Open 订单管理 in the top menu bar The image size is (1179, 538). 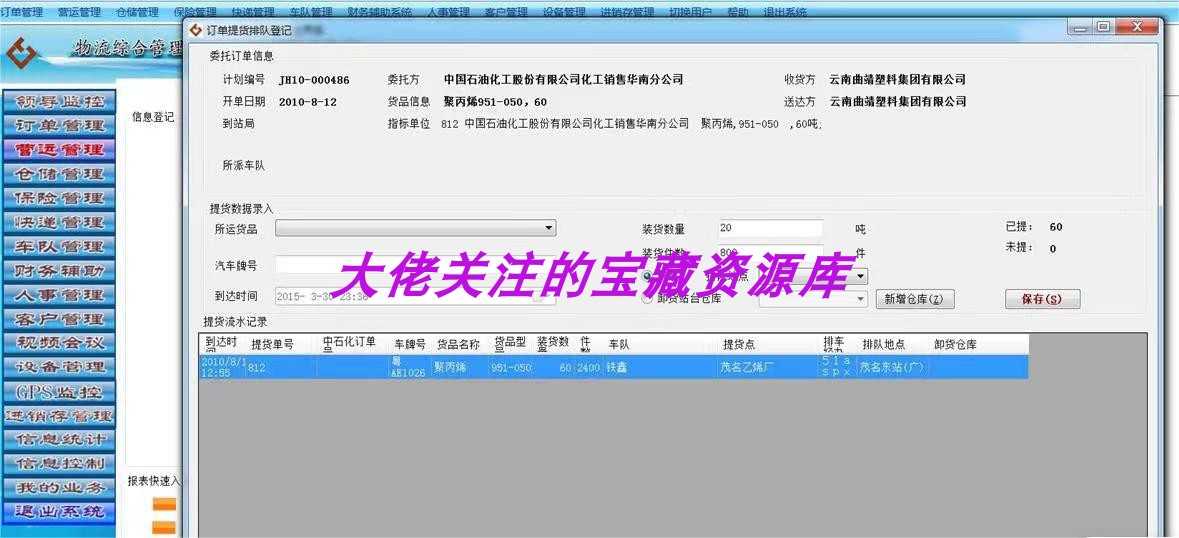[x=21, y=12]
